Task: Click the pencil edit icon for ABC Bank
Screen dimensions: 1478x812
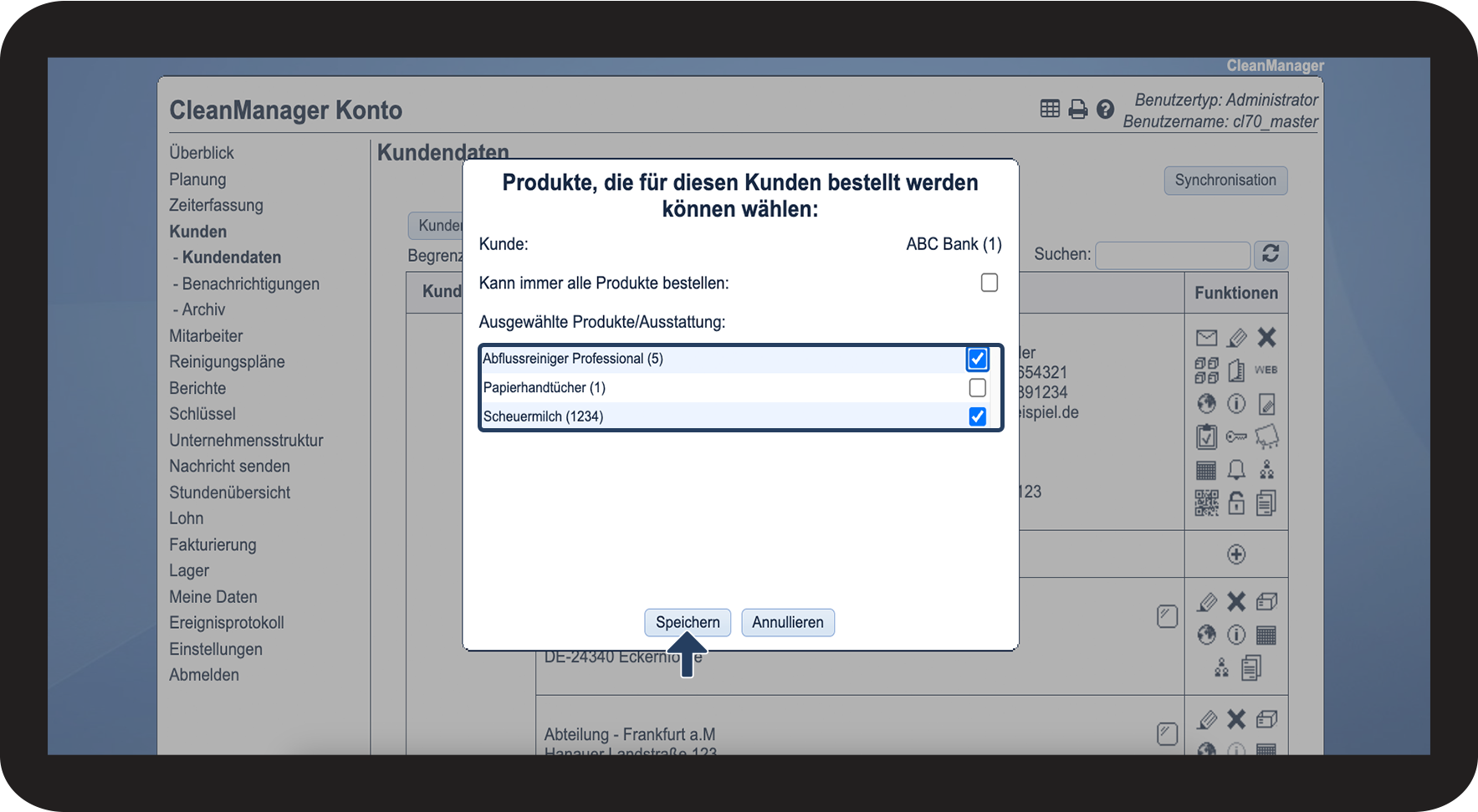Action: point(1236,338)
